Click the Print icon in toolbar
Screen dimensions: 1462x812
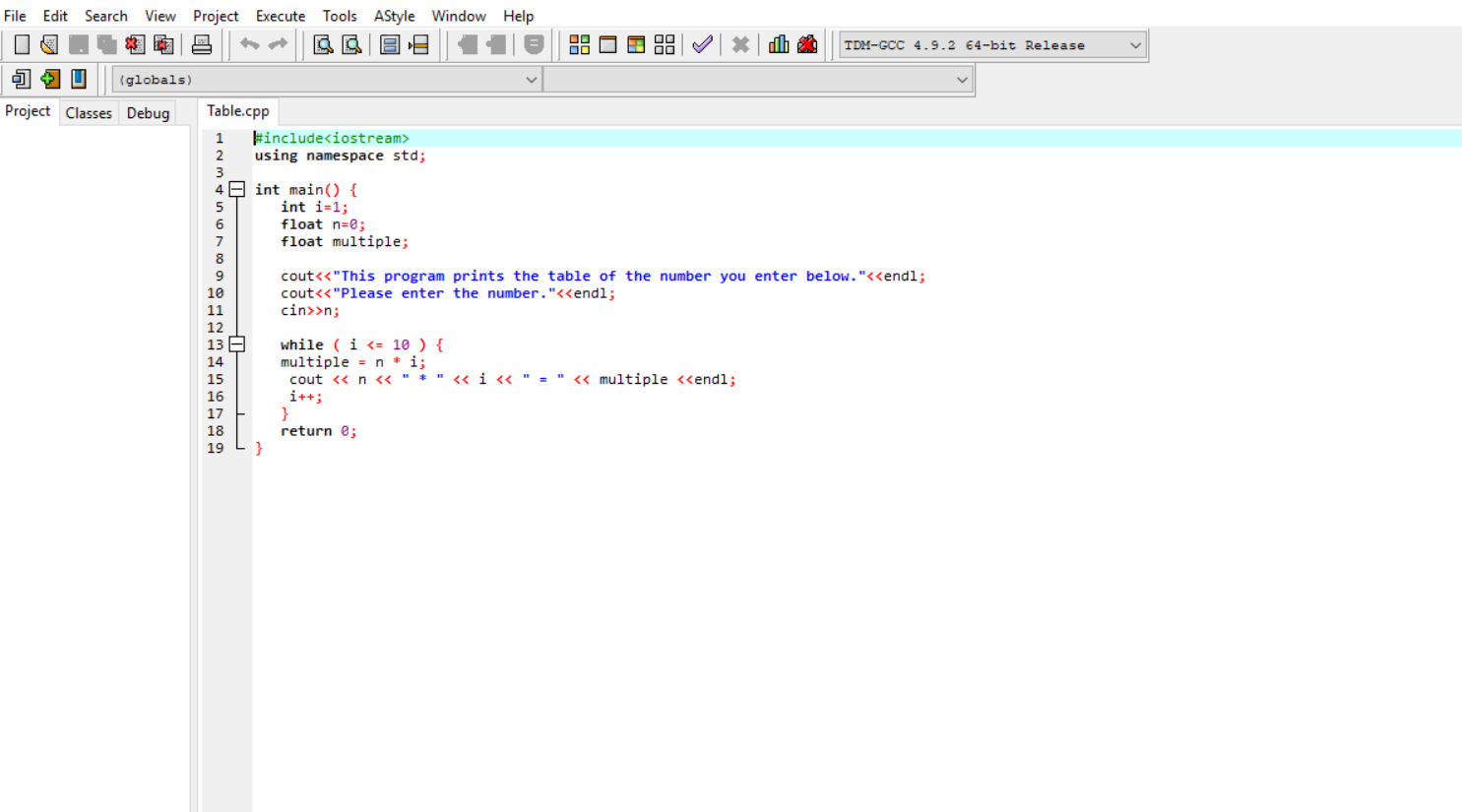point(202,45)
